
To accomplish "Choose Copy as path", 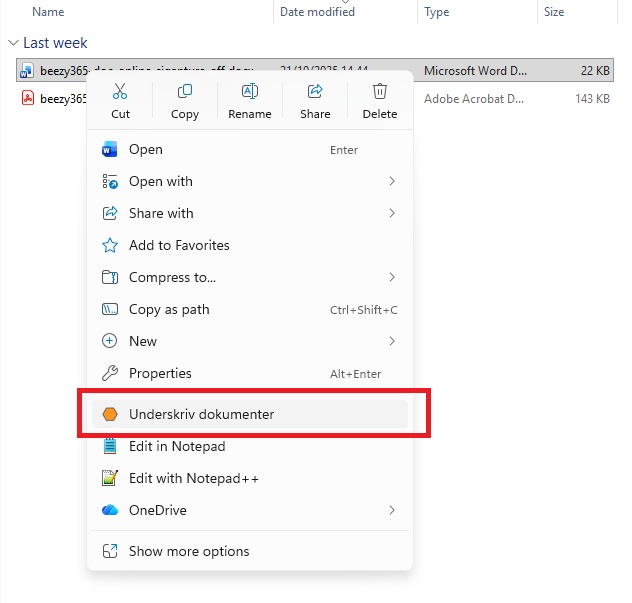I will click(169, 309).
